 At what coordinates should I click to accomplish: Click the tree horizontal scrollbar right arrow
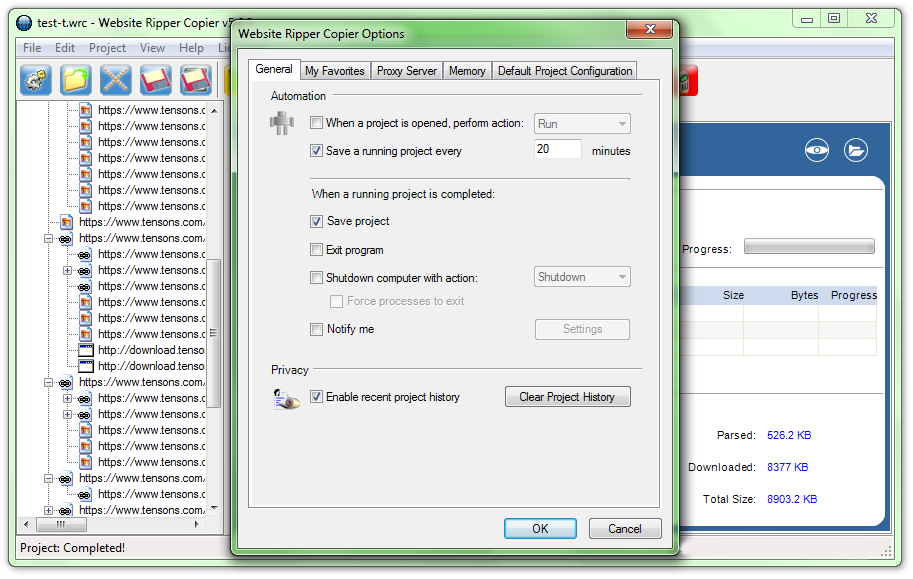[197, 525]
